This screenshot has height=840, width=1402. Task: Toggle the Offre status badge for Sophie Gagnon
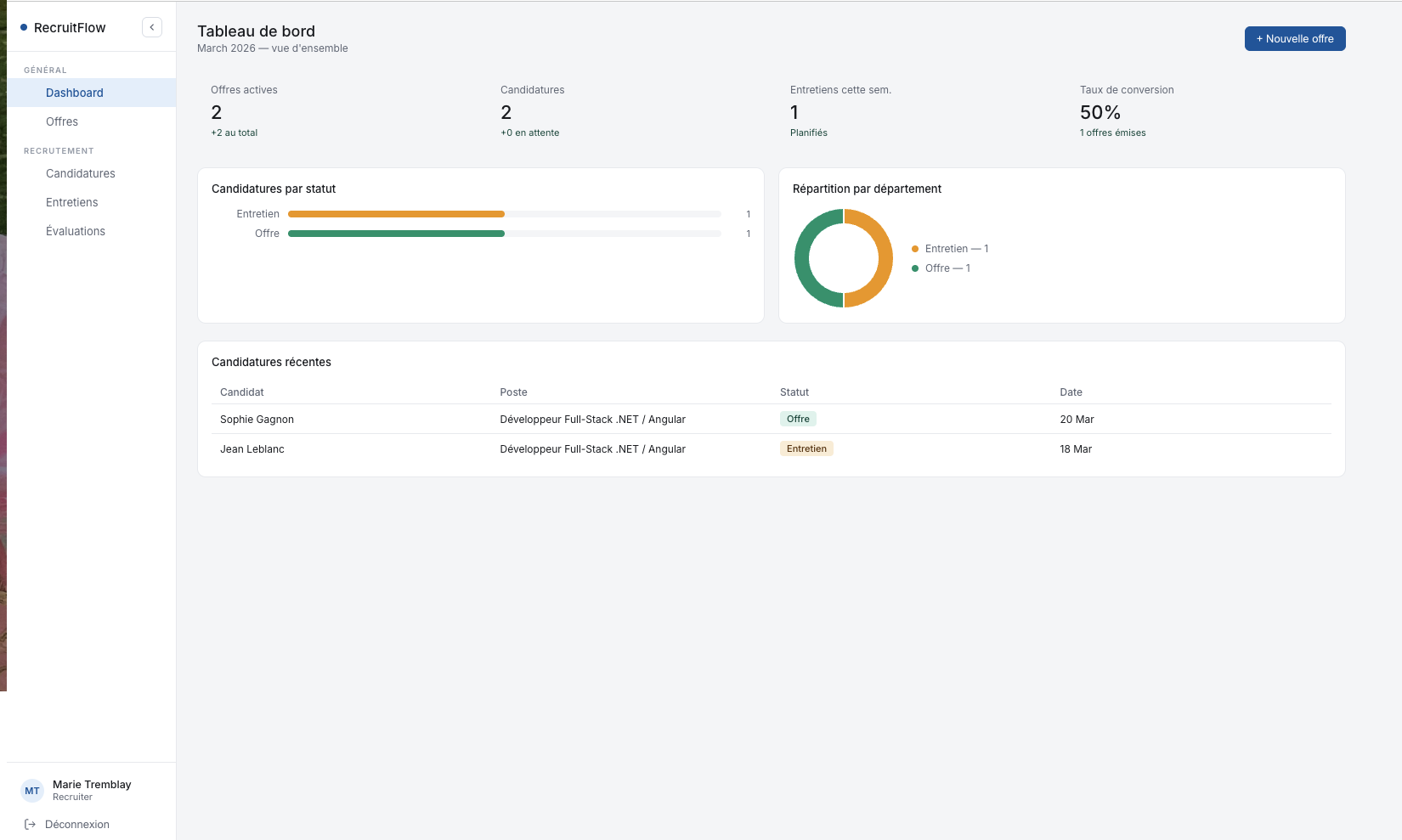point(798,419)
